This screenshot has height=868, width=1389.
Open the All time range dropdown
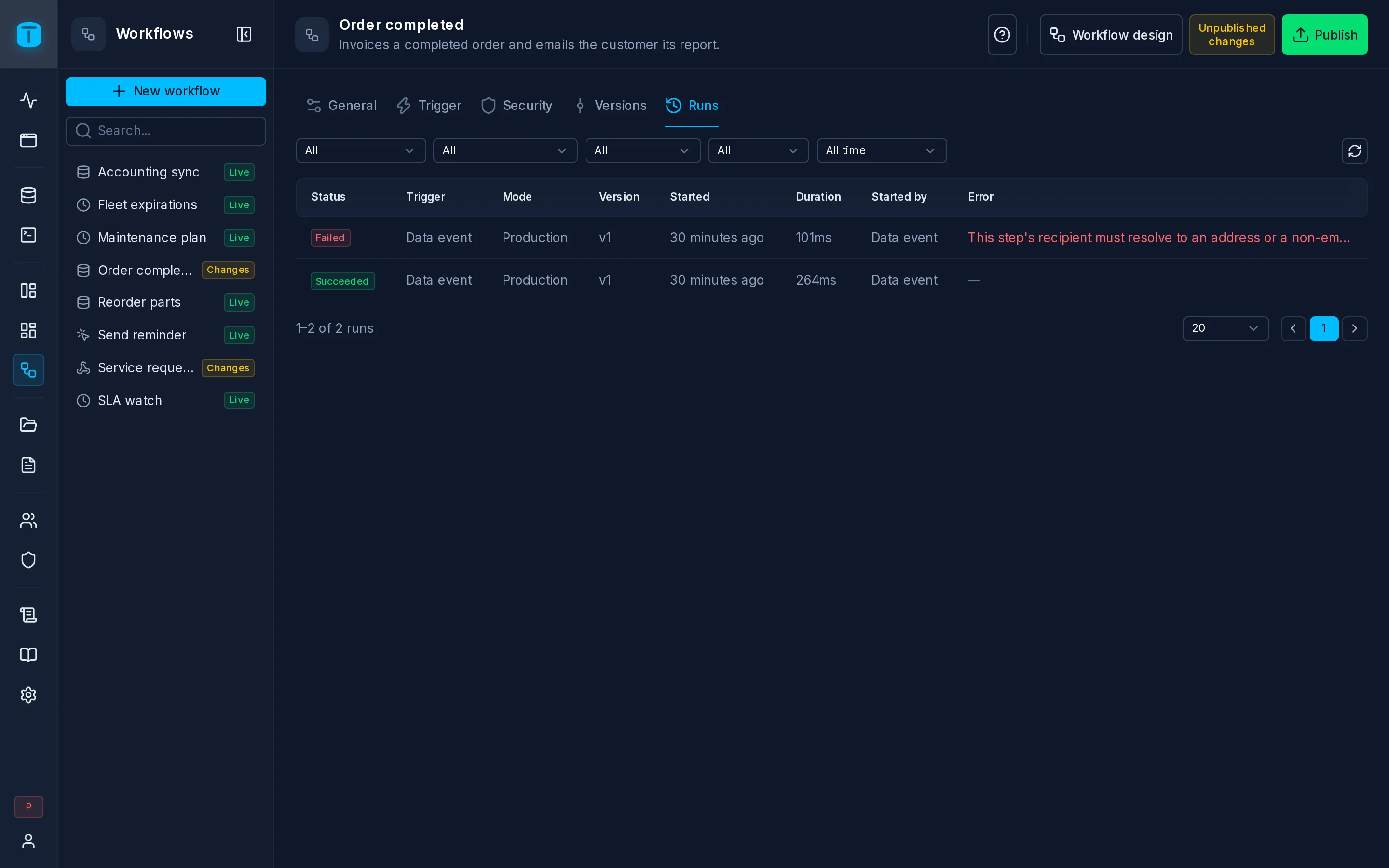coord(882,150)
